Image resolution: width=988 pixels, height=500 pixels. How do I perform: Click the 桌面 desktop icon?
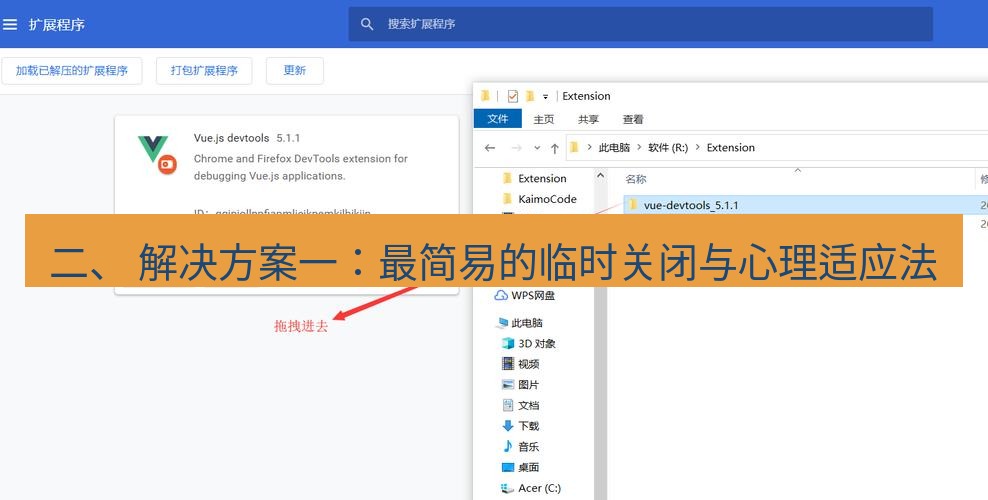508,467
